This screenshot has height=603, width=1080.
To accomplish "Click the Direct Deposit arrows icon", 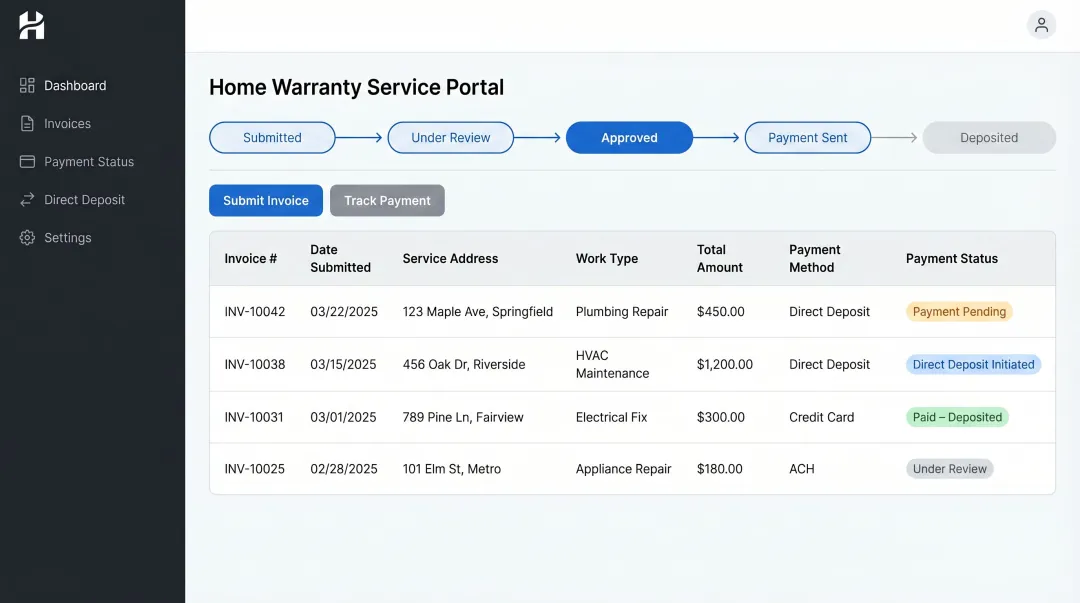I will (x=27, y=199).
